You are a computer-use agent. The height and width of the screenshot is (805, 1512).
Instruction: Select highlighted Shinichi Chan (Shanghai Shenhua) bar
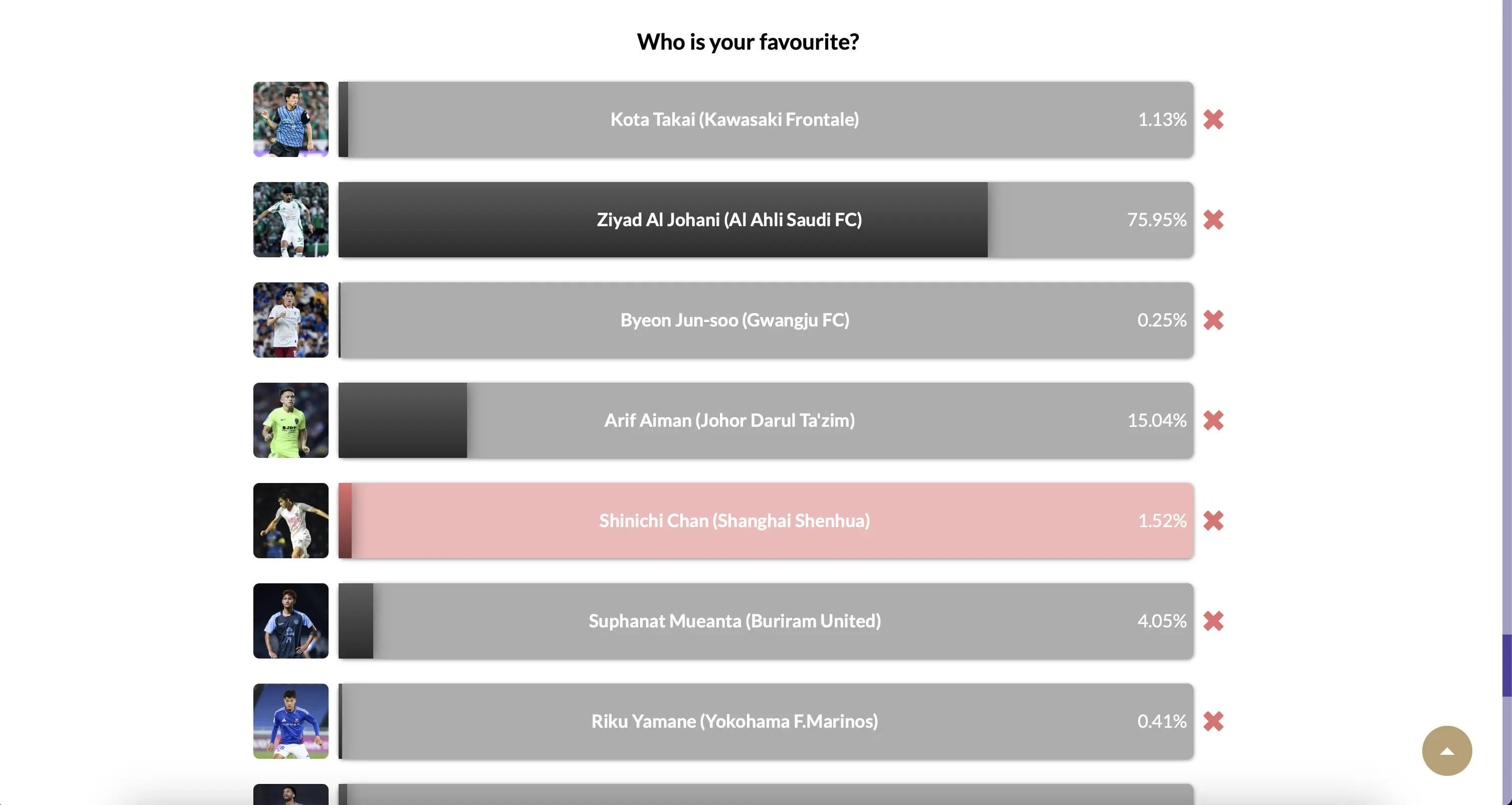[766, 521]
